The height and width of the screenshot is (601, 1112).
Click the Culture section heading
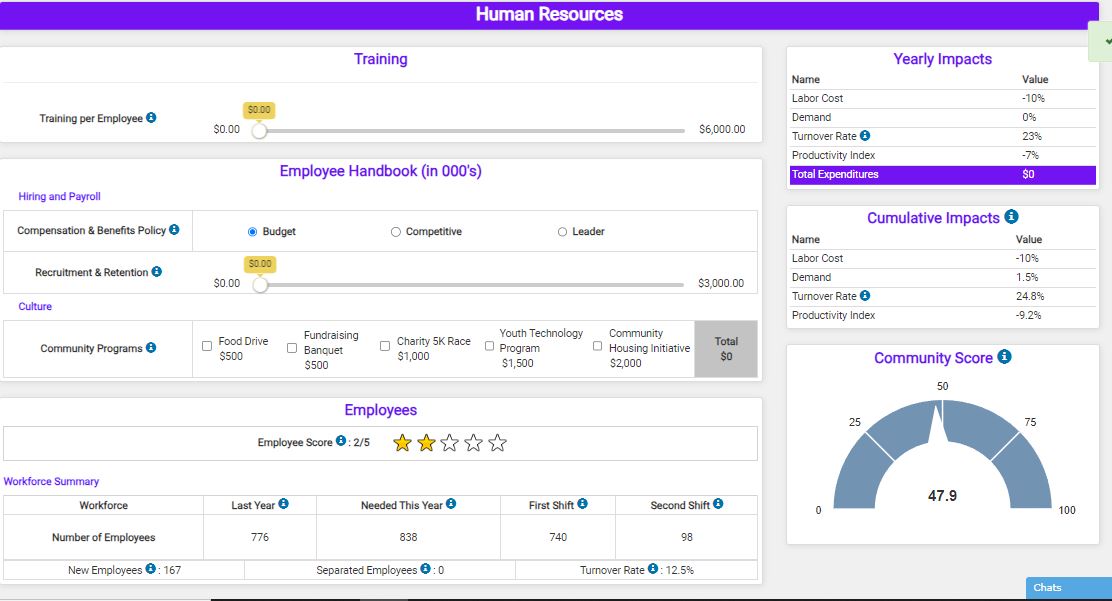35,307
